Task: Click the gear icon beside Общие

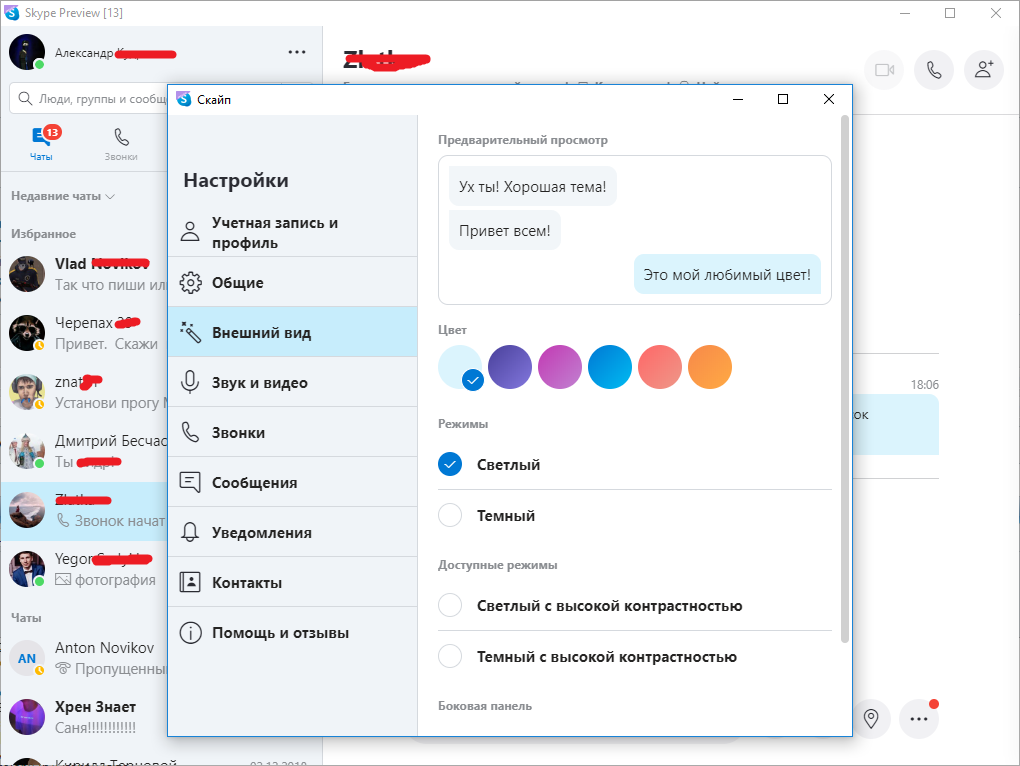Action: [x=191, y=283]
